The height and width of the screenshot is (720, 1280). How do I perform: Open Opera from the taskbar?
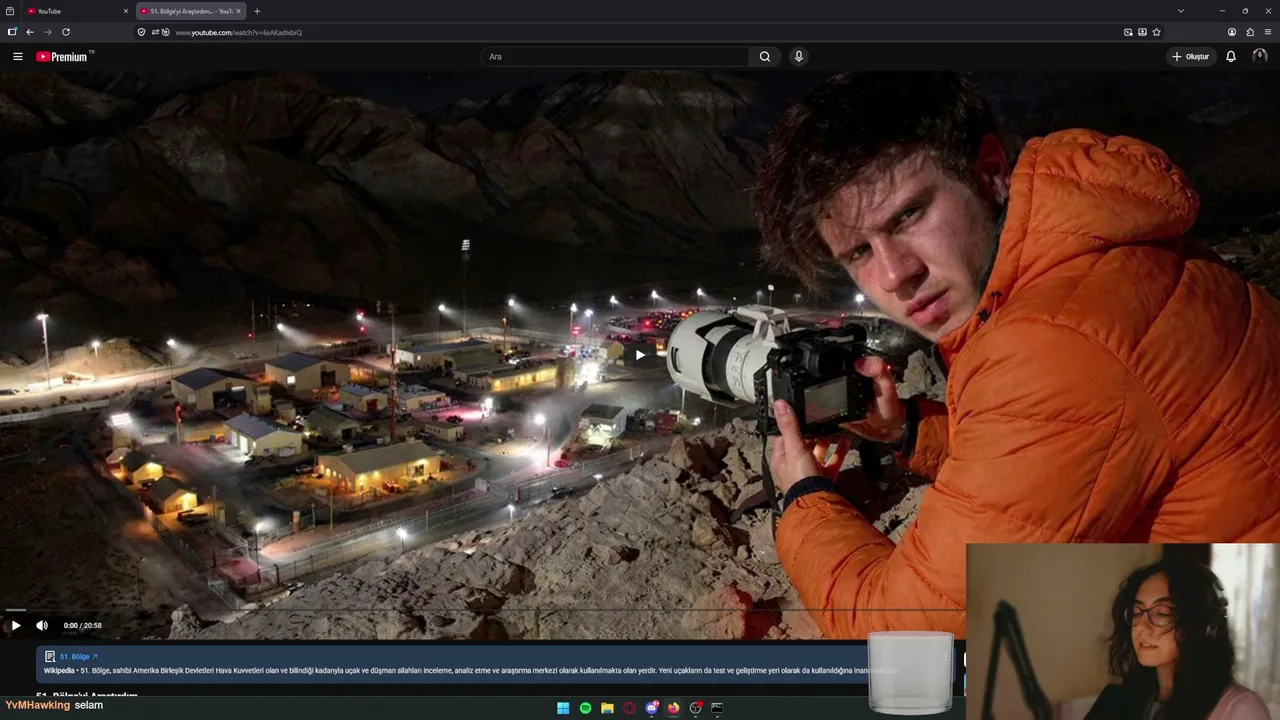point(629,708)
